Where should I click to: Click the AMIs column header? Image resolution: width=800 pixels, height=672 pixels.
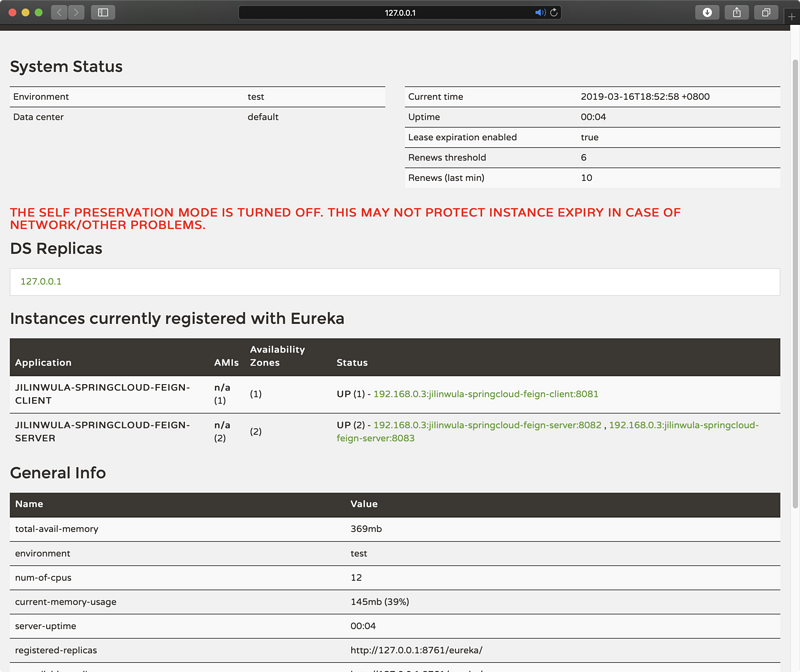click(x=226, y=362)
